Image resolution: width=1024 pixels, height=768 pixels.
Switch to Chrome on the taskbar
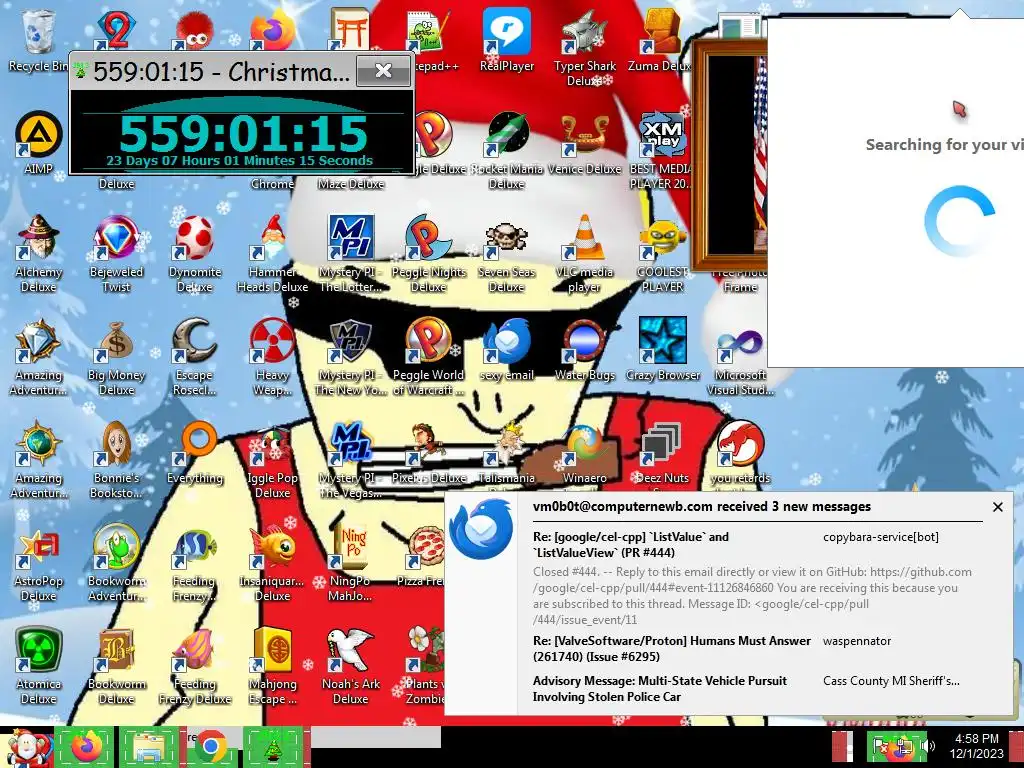point(210,746)
